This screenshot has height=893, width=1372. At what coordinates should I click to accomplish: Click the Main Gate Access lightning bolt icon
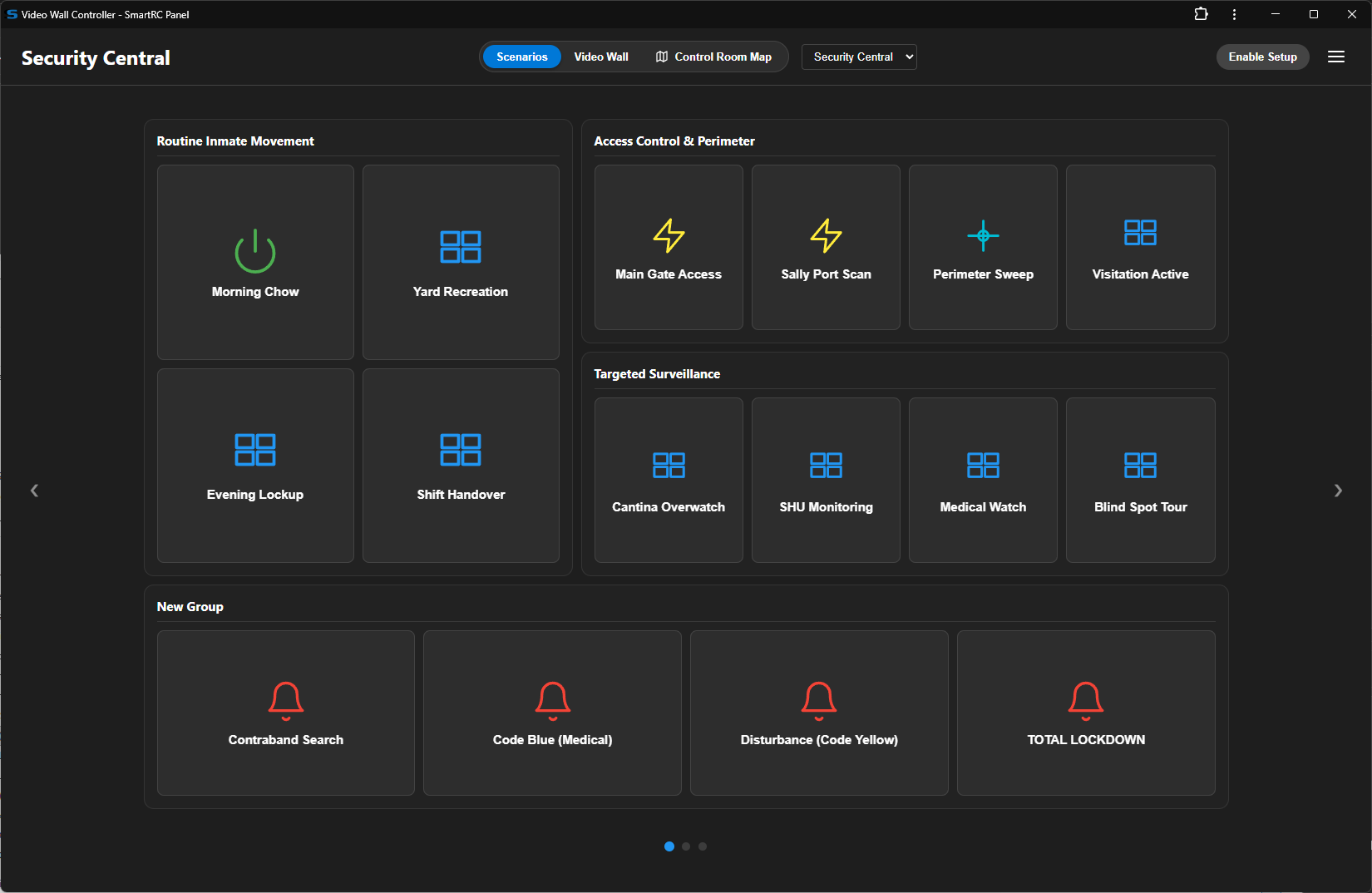(669, 235)
